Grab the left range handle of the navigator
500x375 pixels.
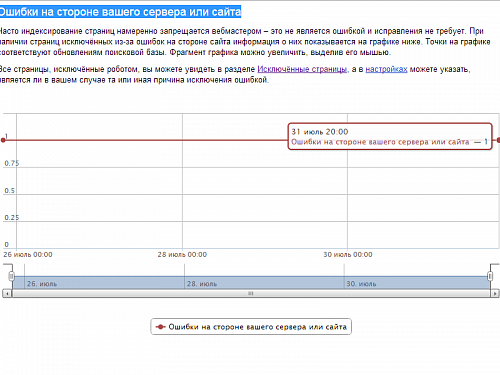tap(12, 276)
